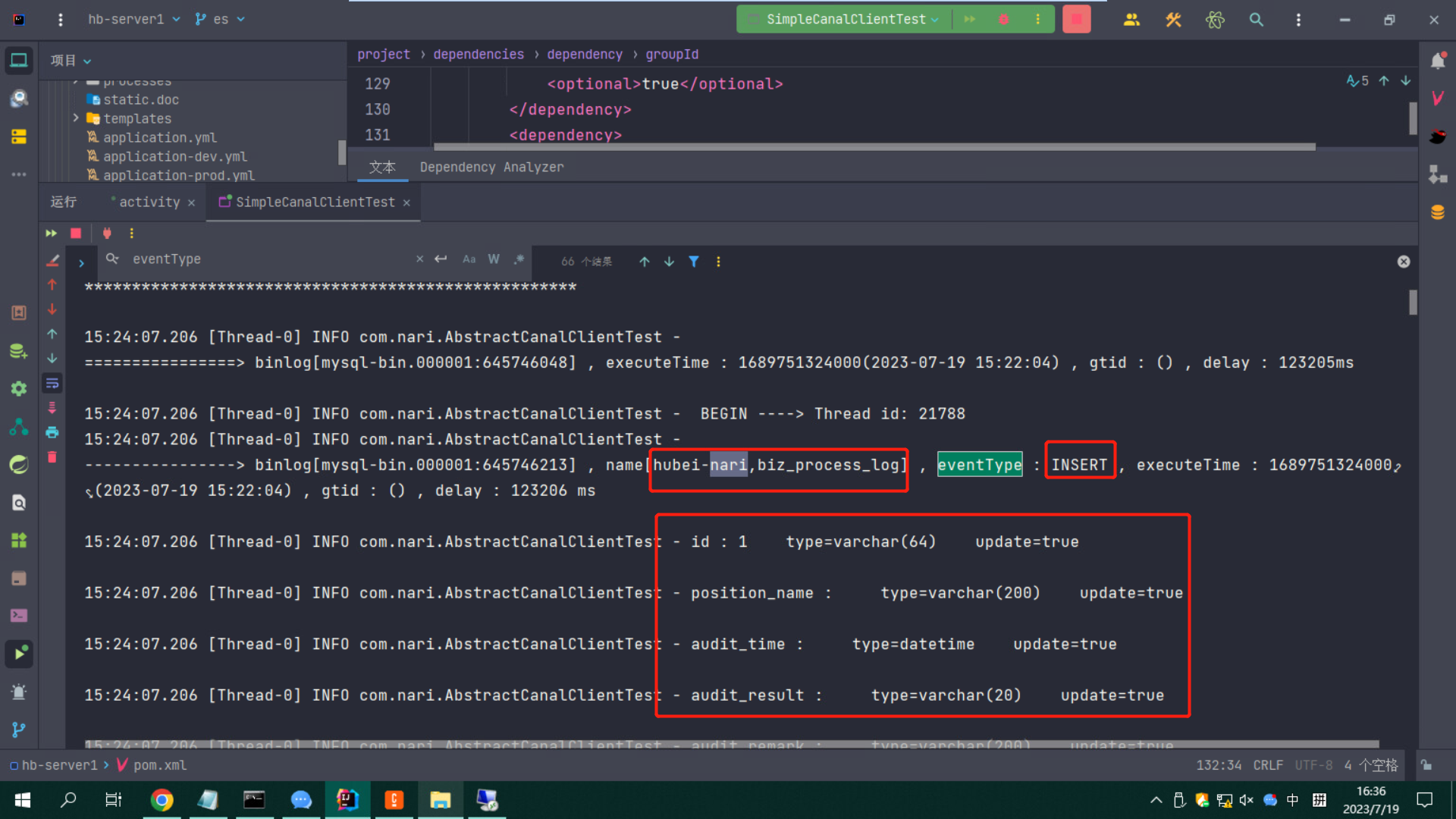Screen dimensions: 1456x819
Task: Open the main menu three-dots button
Action: [61, 20]
